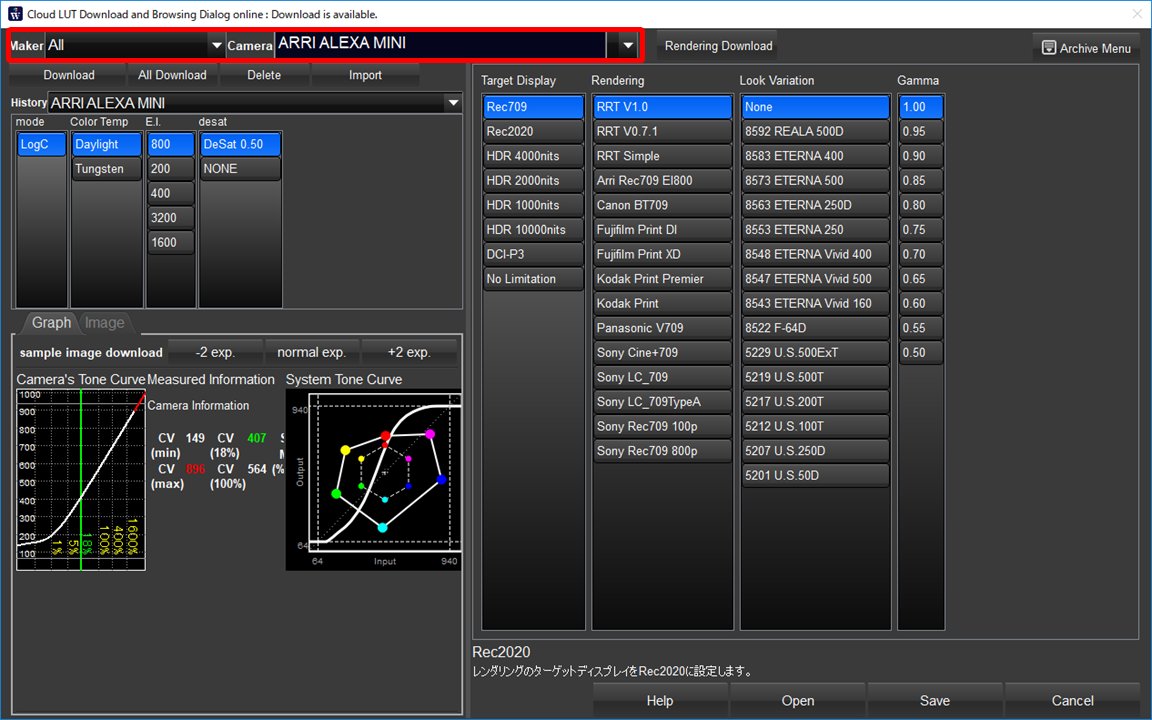Select RRT V0.7.1 rendering
1152x720 pixels.
tap(663, 132)
